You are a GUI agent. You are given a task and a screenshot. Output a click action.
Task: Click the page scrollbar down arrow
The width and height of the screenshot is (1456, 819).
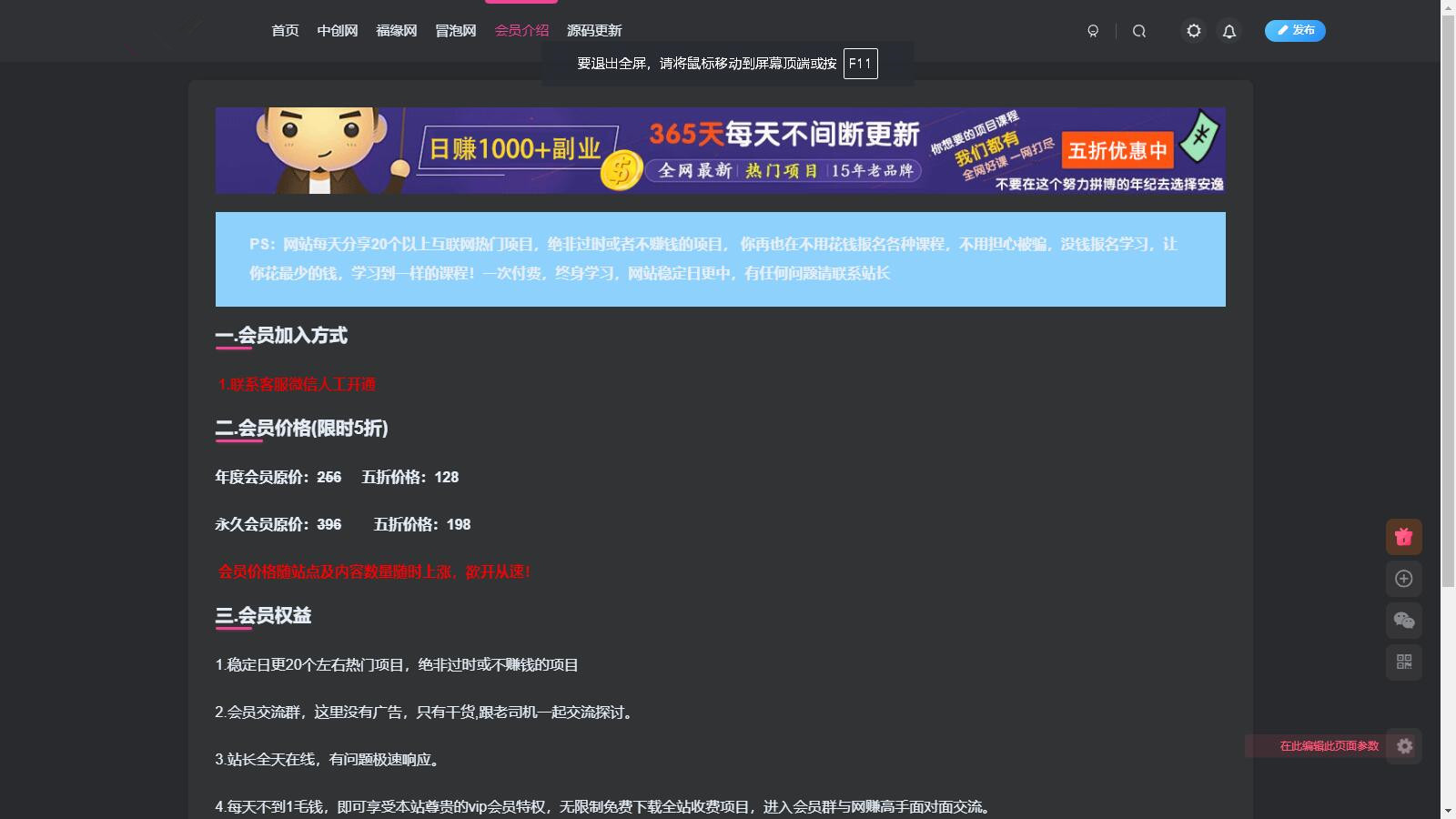pyautogui.click(x=1448, y=811)
